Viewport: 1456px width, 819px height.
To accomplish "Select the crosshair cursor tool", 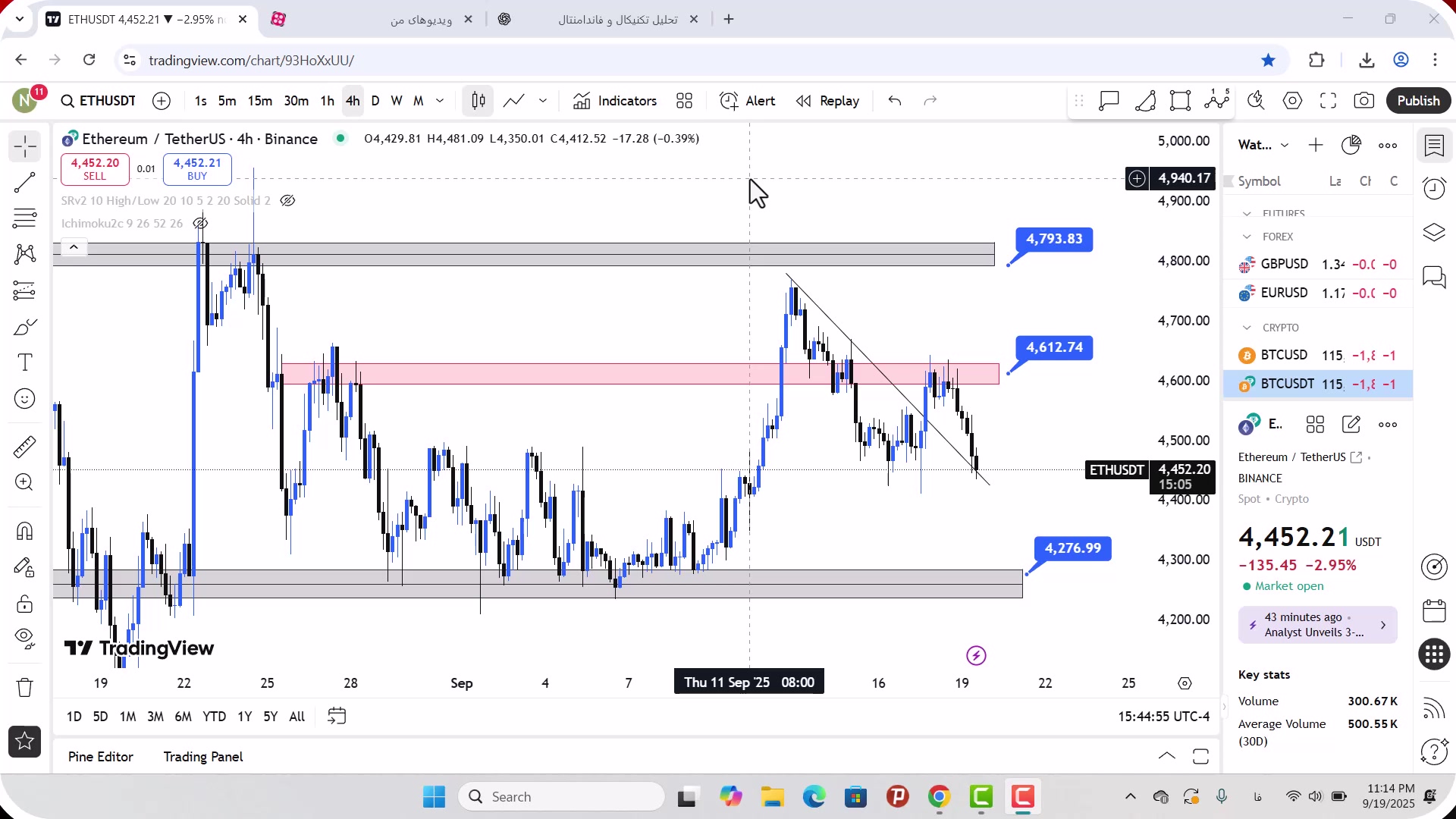I will tap(25, 146).
